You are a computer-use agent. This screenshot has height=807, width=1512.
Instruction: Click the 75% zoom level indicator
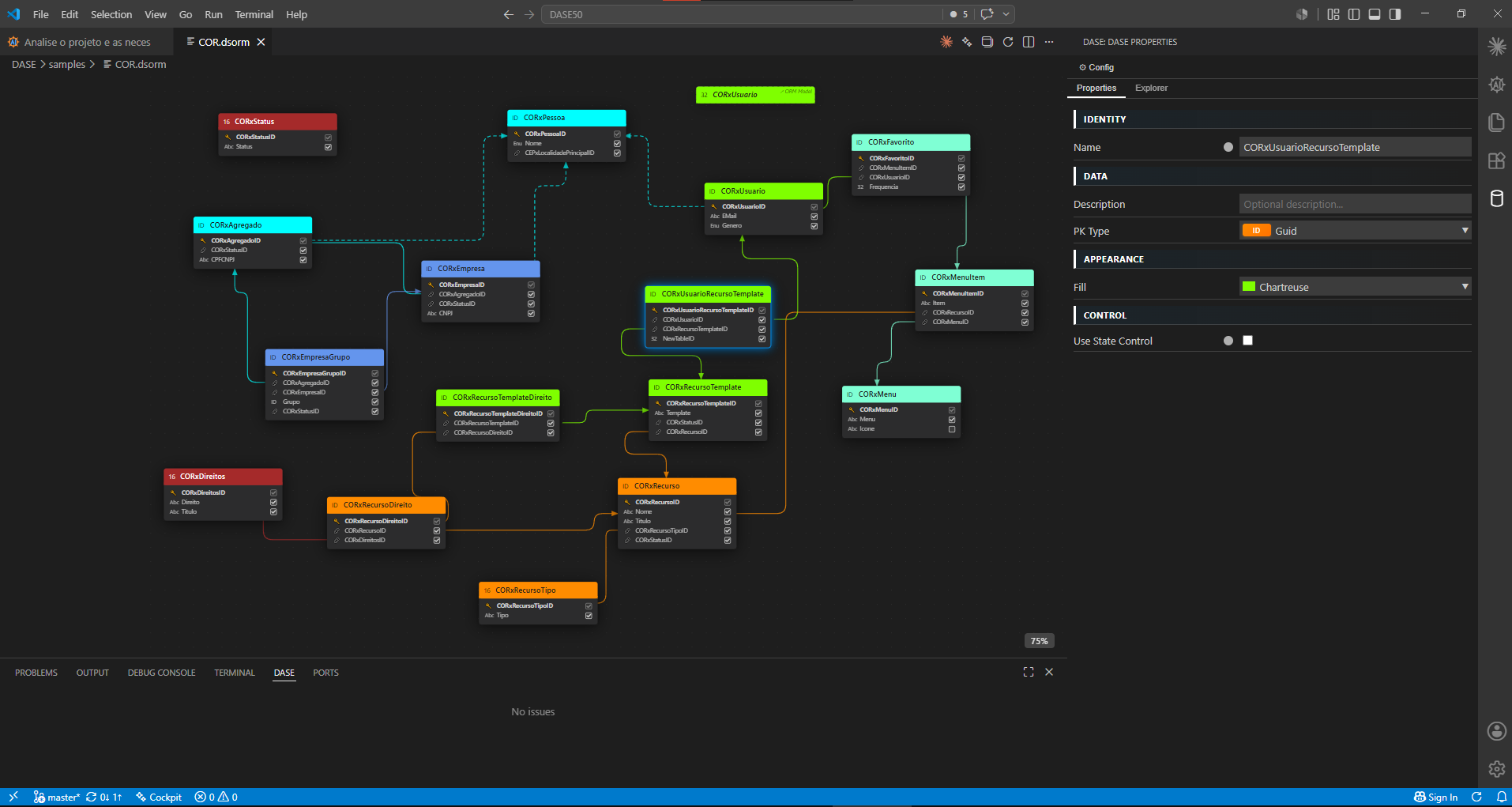[1040, 641]
